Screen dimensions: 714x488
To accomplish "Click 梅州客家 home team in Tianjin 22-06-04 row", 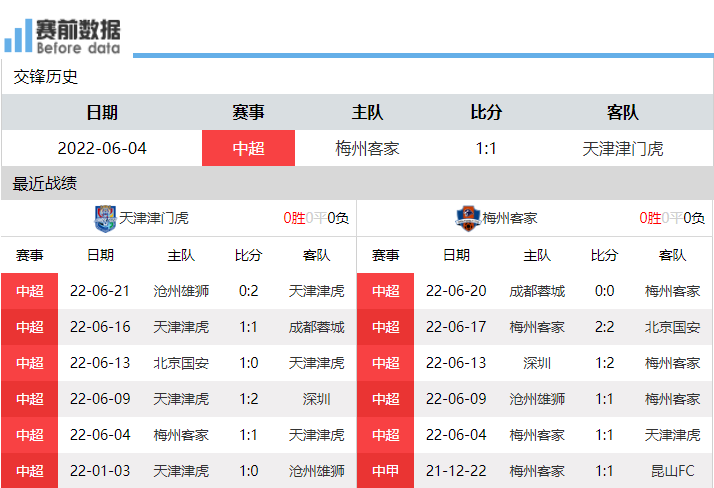I will click(x=181, y=435).
